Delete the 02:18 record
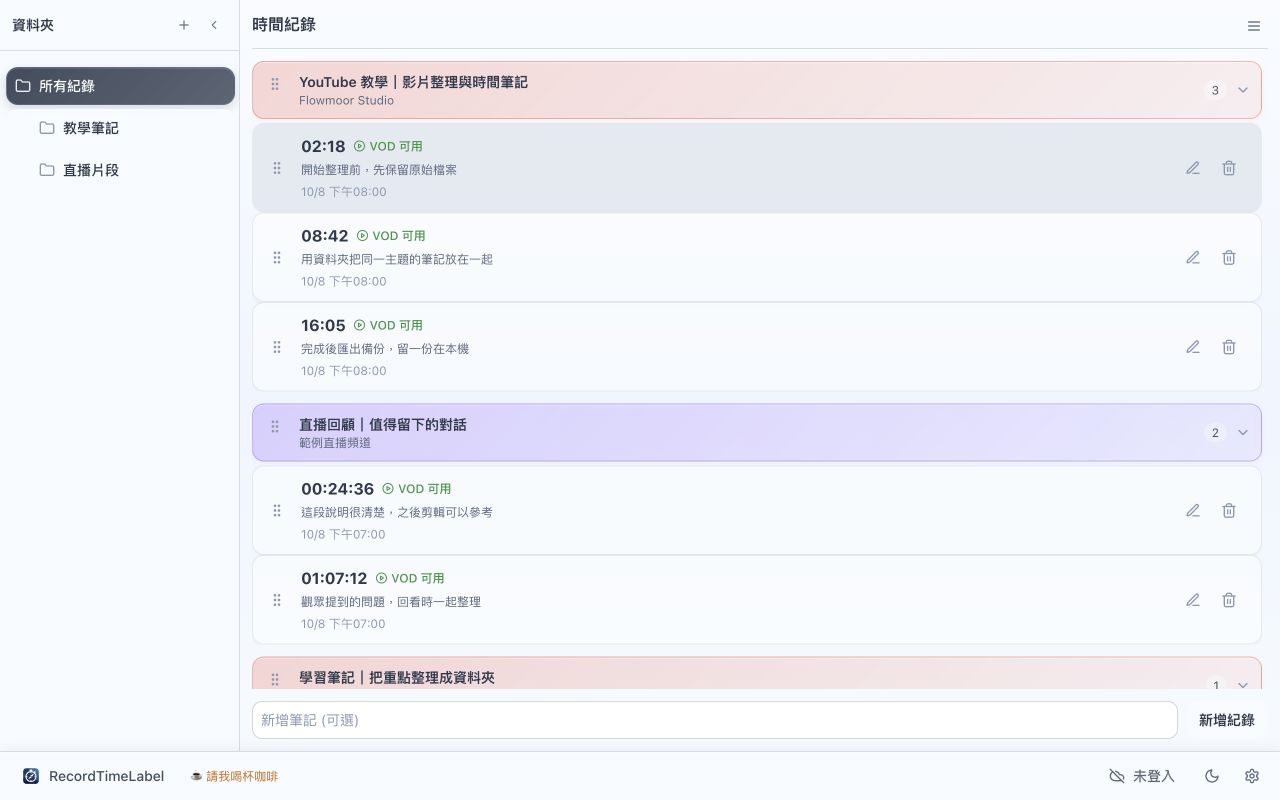The image size is (1280, 800). (x=1229, y=168)
